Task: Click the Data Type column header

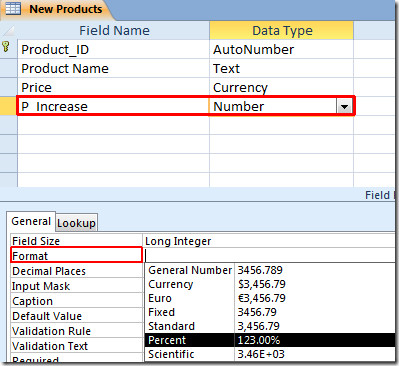Action: [281, 31]
